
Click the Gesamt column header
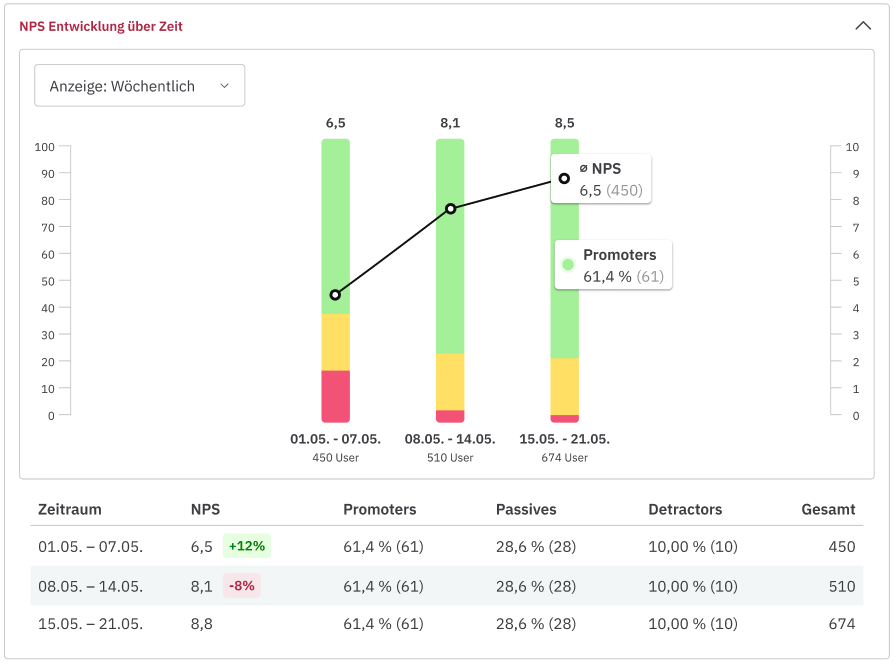click(x=828, y=509)
